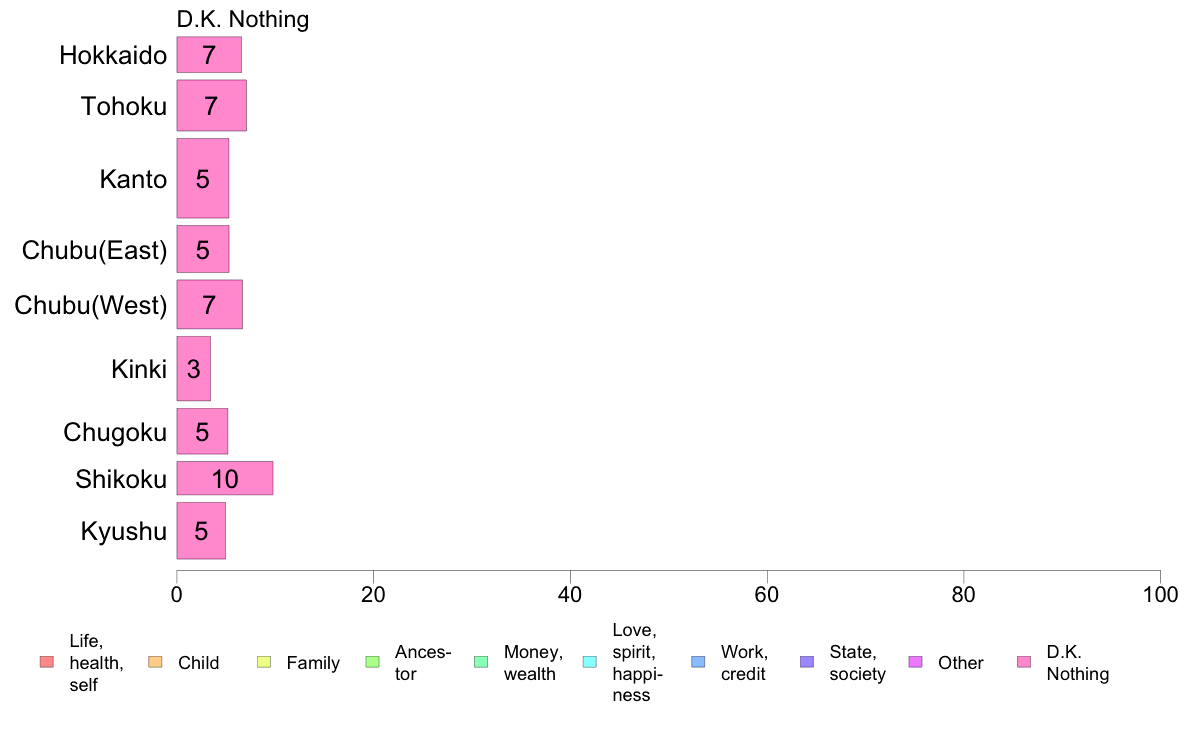Click the green Ancestor legend swatch

(373, 662)
